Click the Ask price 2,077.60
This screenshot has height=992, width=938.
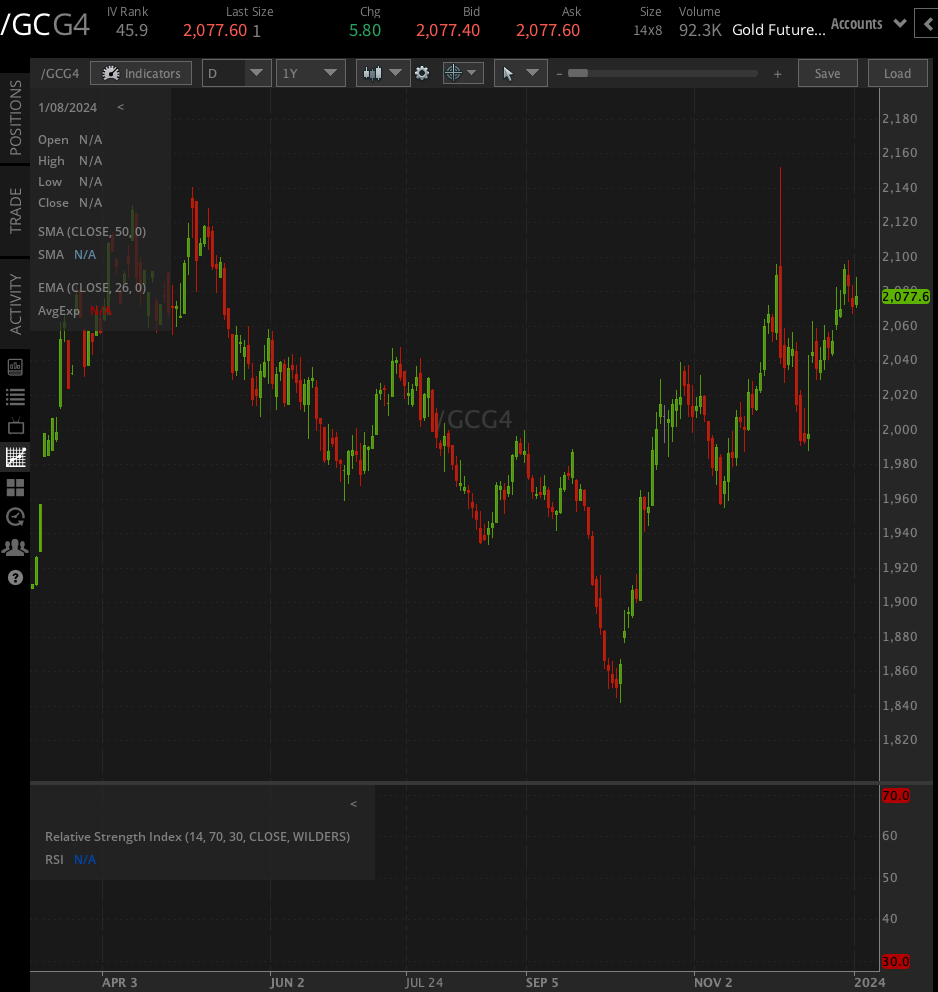point(548,30)
